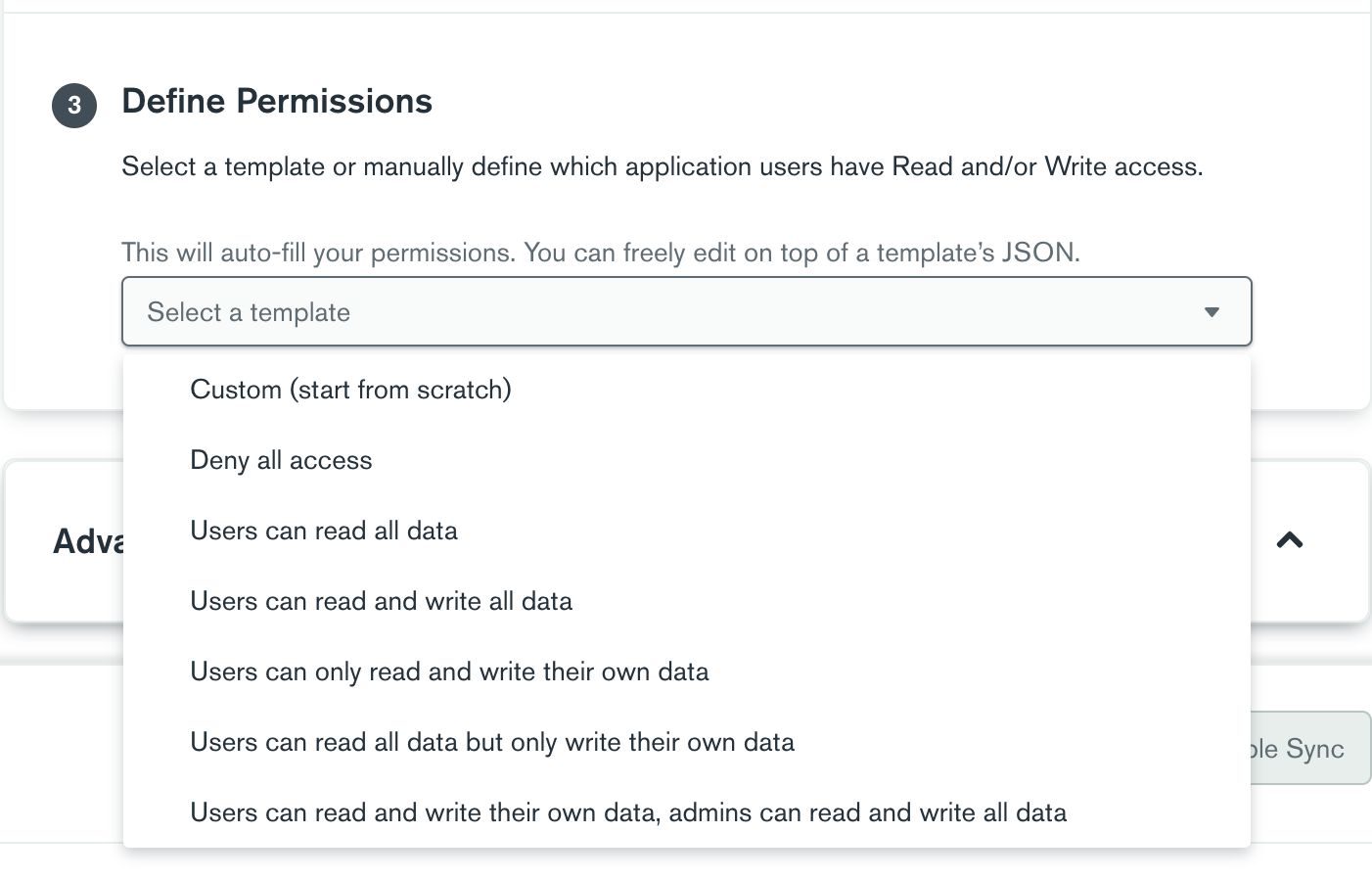
Task: Choose Custom (start from scratch) option
Action: (350, 390)
